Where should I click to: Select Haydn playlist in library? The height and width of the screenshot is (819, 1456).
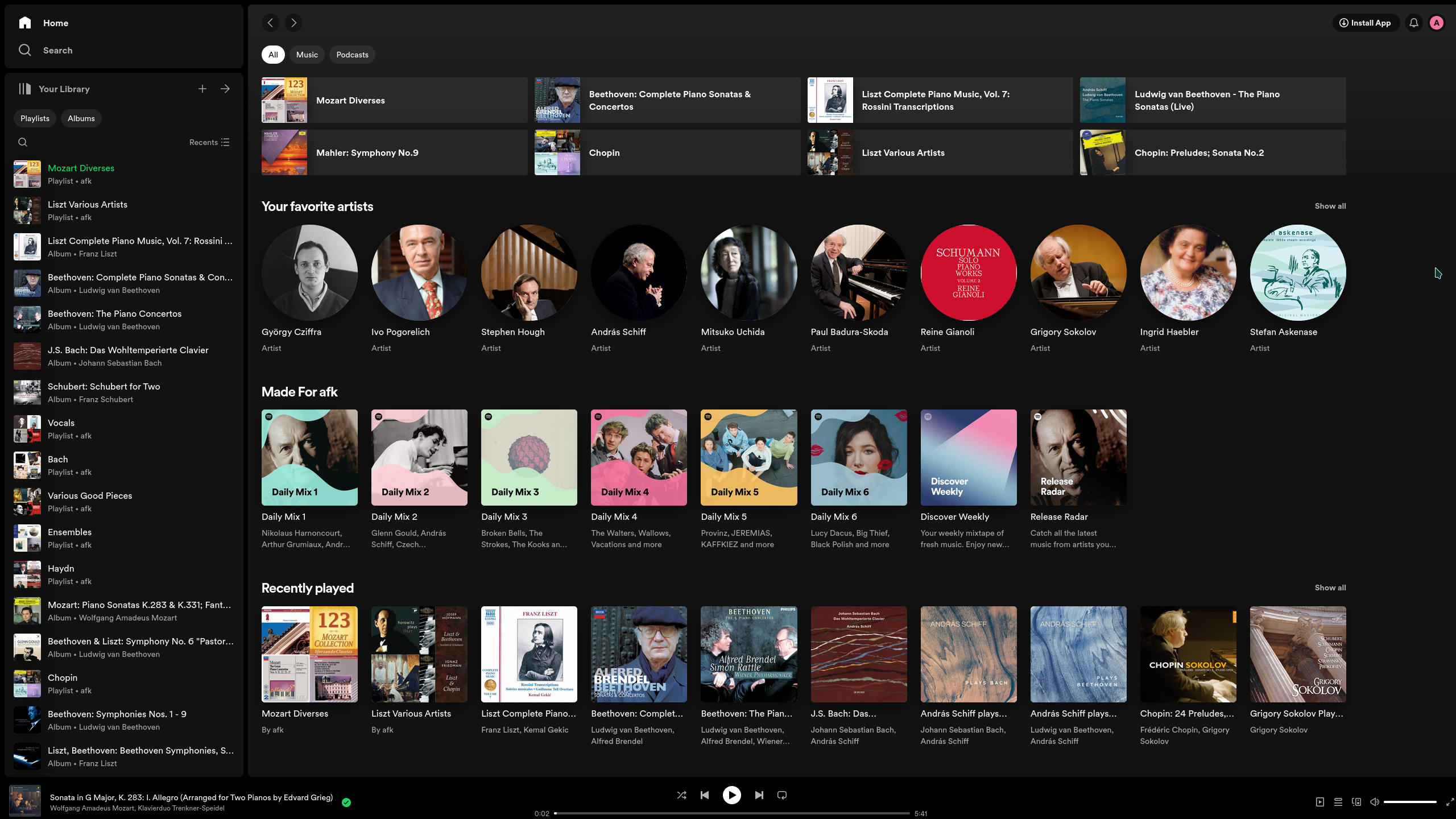pos(124,574)
